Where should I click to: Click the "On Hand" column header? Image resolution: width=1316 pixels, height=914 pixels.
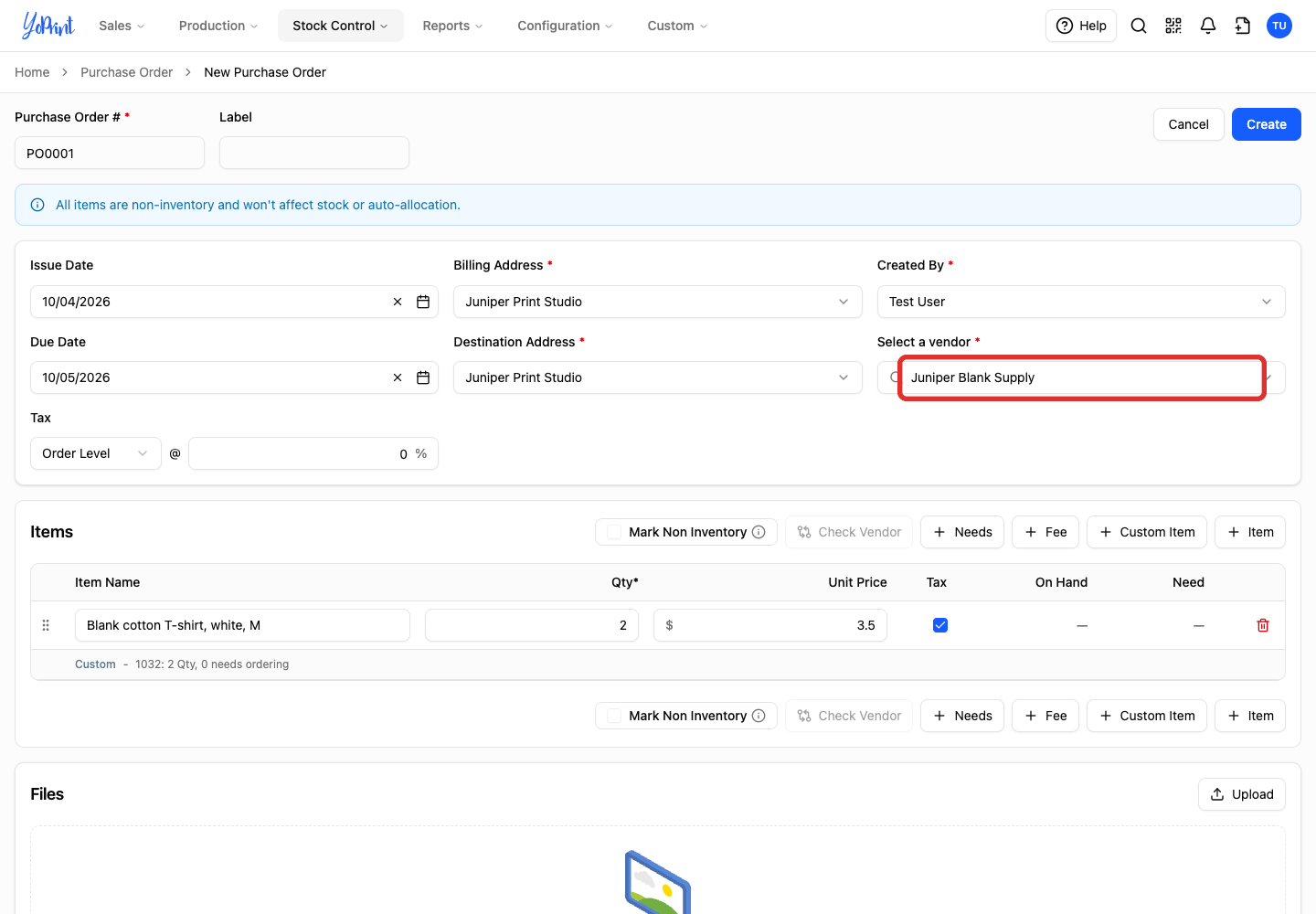[1061, 582]
